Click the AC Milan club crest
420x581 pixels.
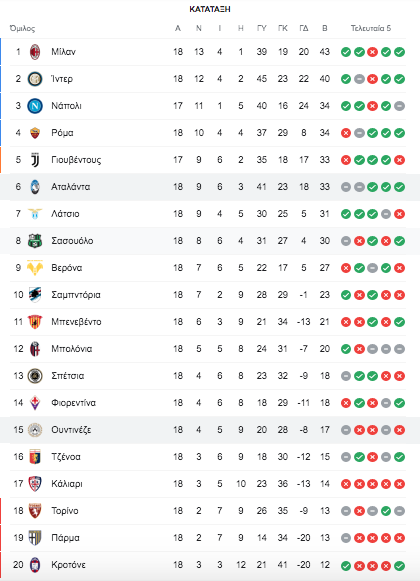35,52
